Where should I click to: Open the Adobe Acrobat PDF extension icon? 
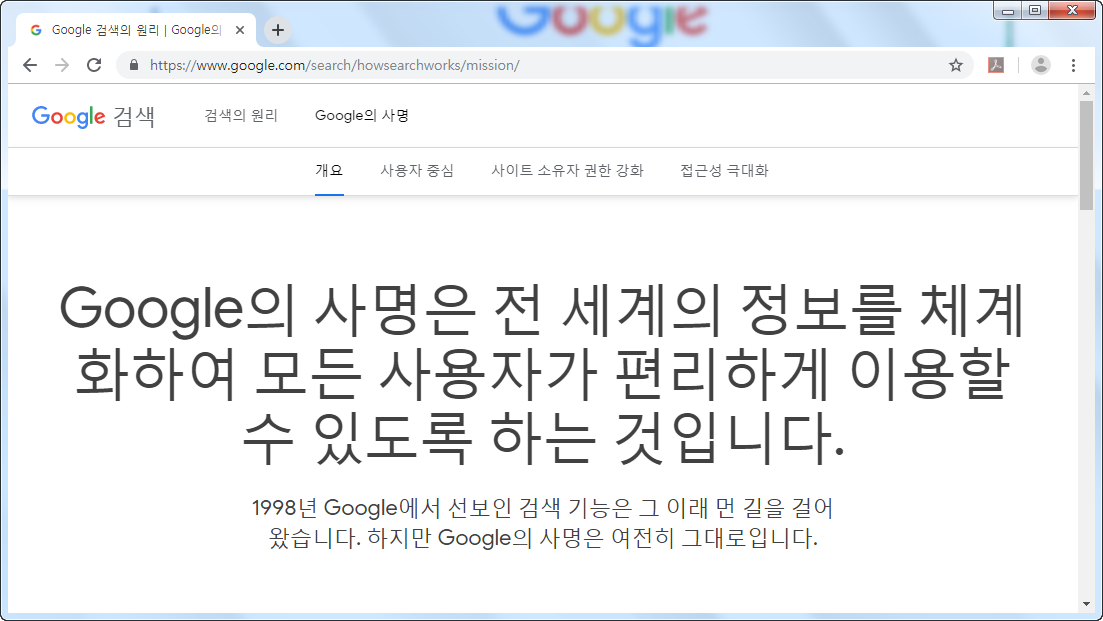click(x=995, y=65)
